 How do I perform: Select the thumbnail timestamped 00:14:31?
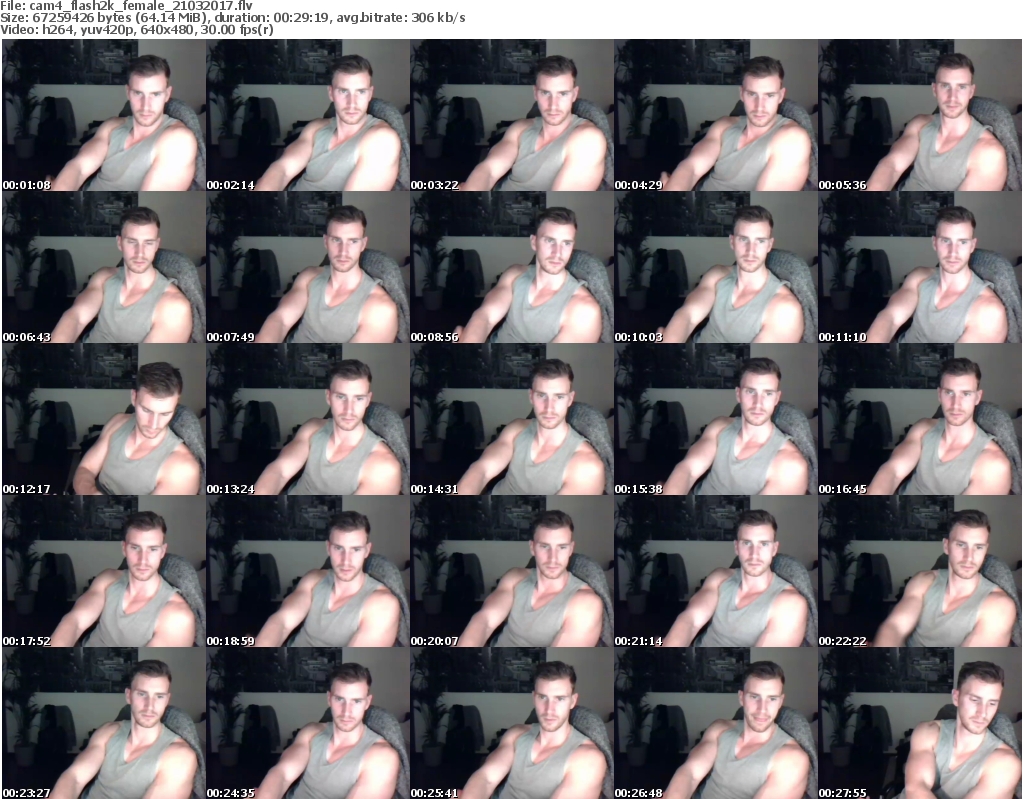pos(512,419)
